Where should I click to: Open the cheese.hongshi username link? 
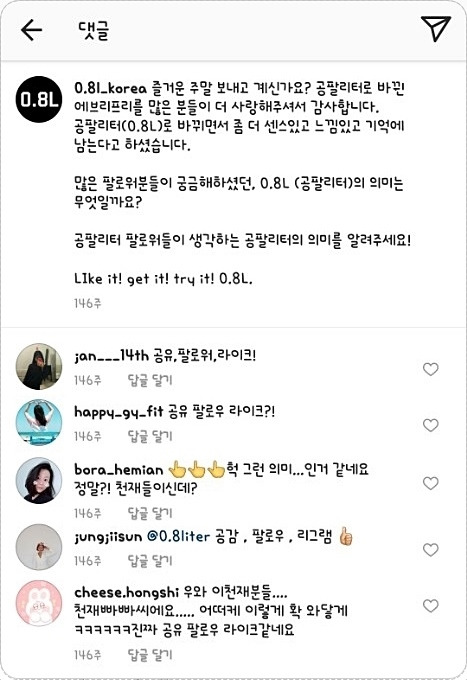[126, 592]
